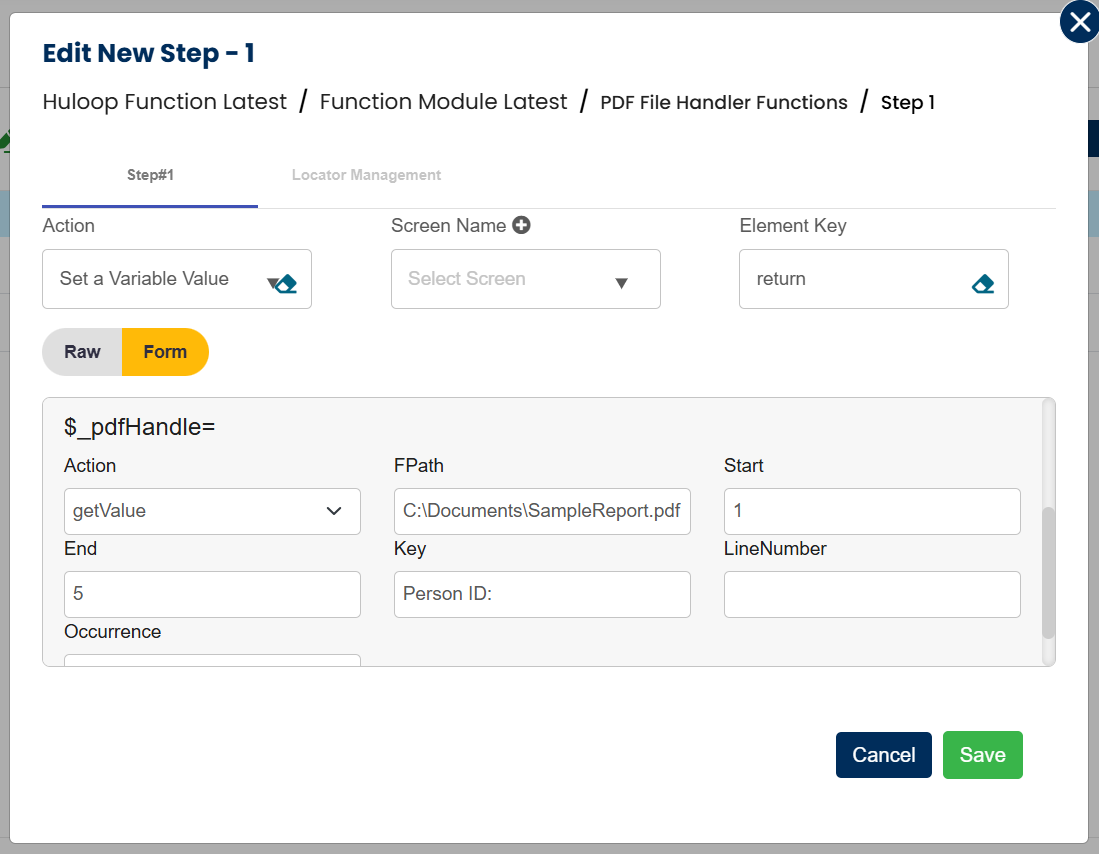The image size is (1099, 854).
Task: Clear the Action field with the eraser icon
Action: [287, 284]
